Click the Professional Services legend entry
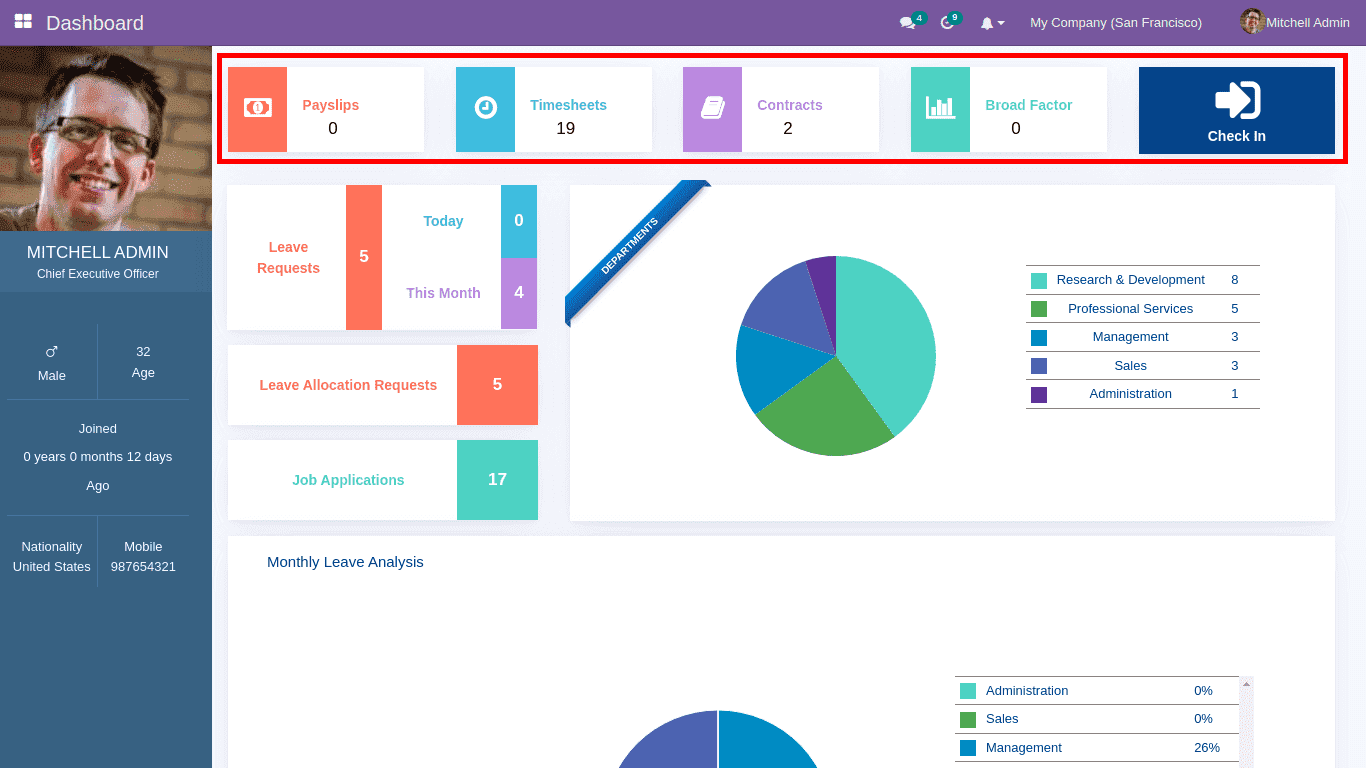This screenshot has height=768, width=1366. [x=1130, y=308]
